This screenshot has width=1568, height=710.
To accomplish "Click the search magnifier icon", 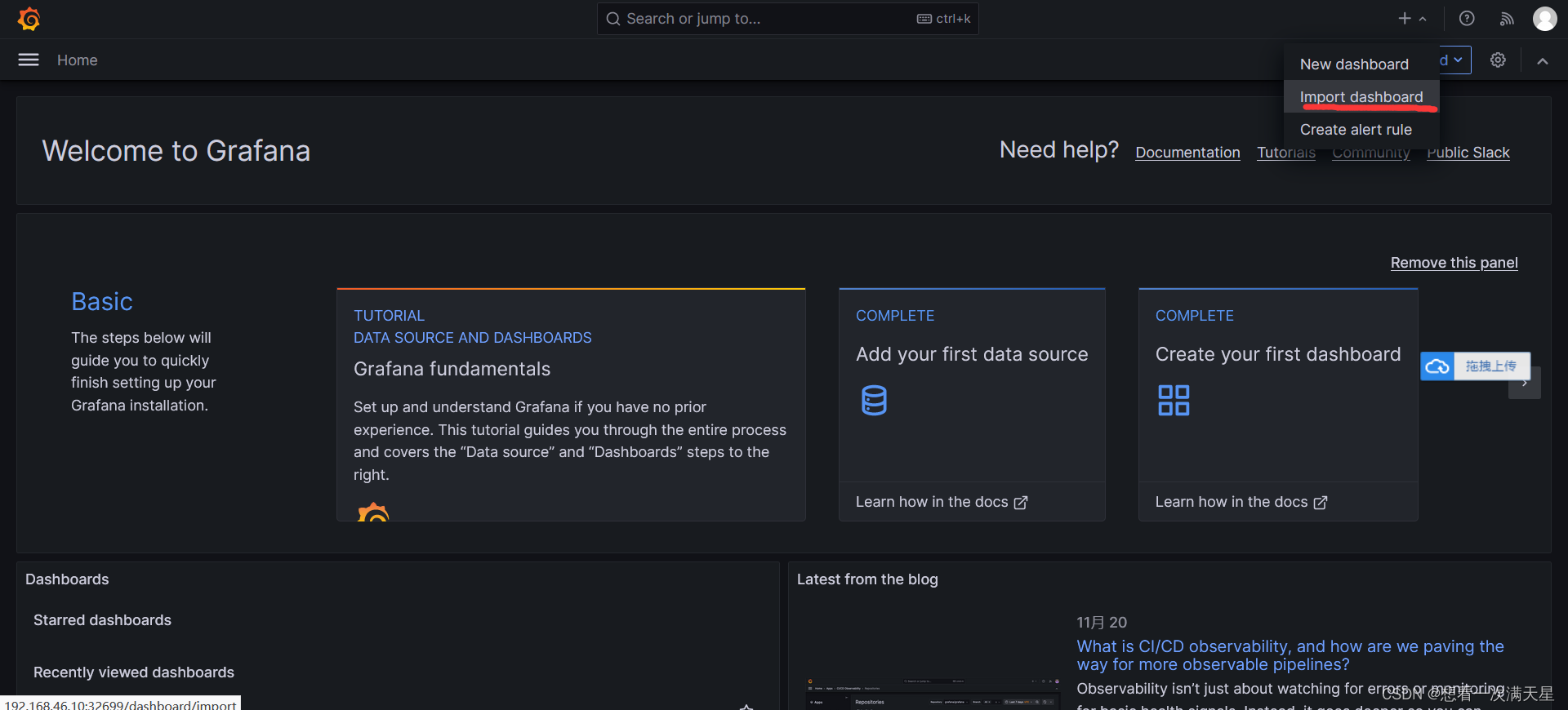I will 612,19.
